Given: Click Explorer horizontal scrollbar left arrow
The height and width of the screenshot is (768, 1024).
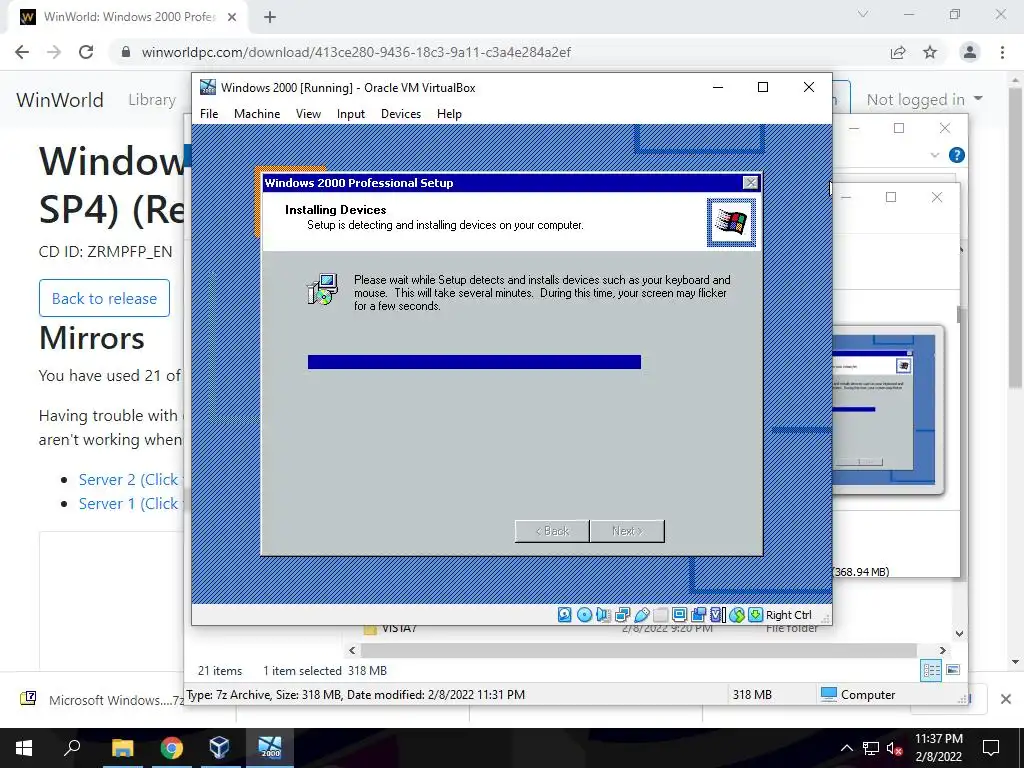Looking at the screenshot, I should pos(353,650).
